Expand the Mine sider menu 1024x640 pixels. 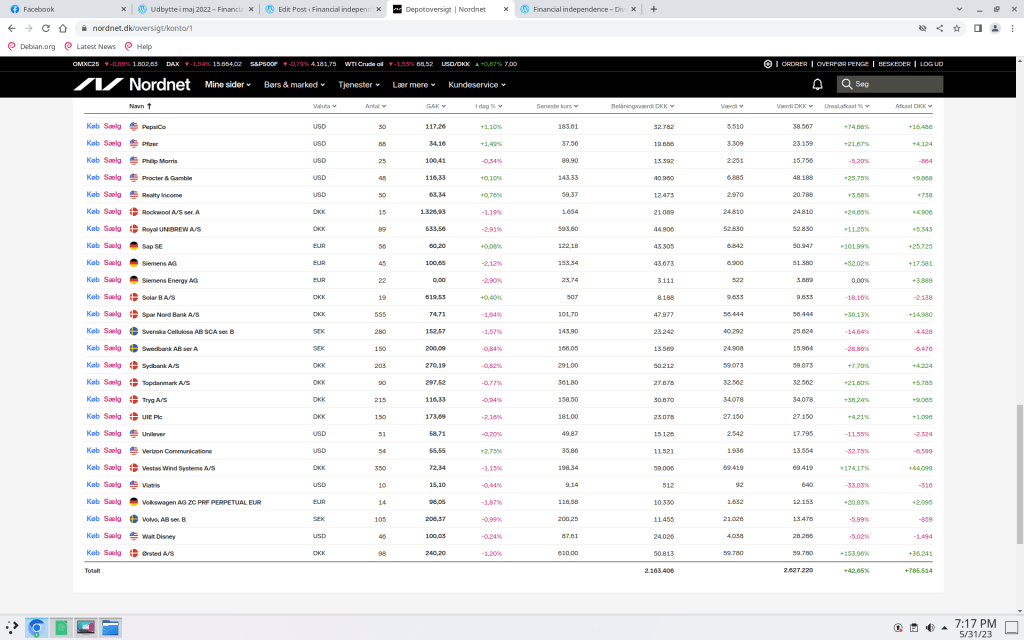pyautogui.click(x=227, y=85)
